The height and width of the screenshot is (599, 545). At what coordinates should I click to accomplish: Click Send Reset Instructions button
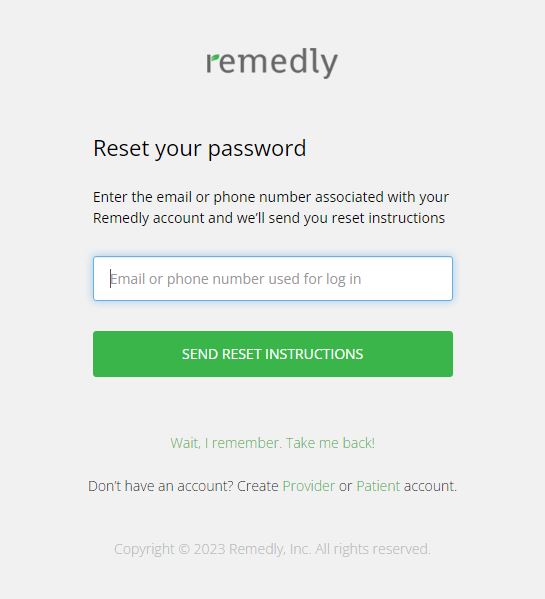click(x=273, y=354)
